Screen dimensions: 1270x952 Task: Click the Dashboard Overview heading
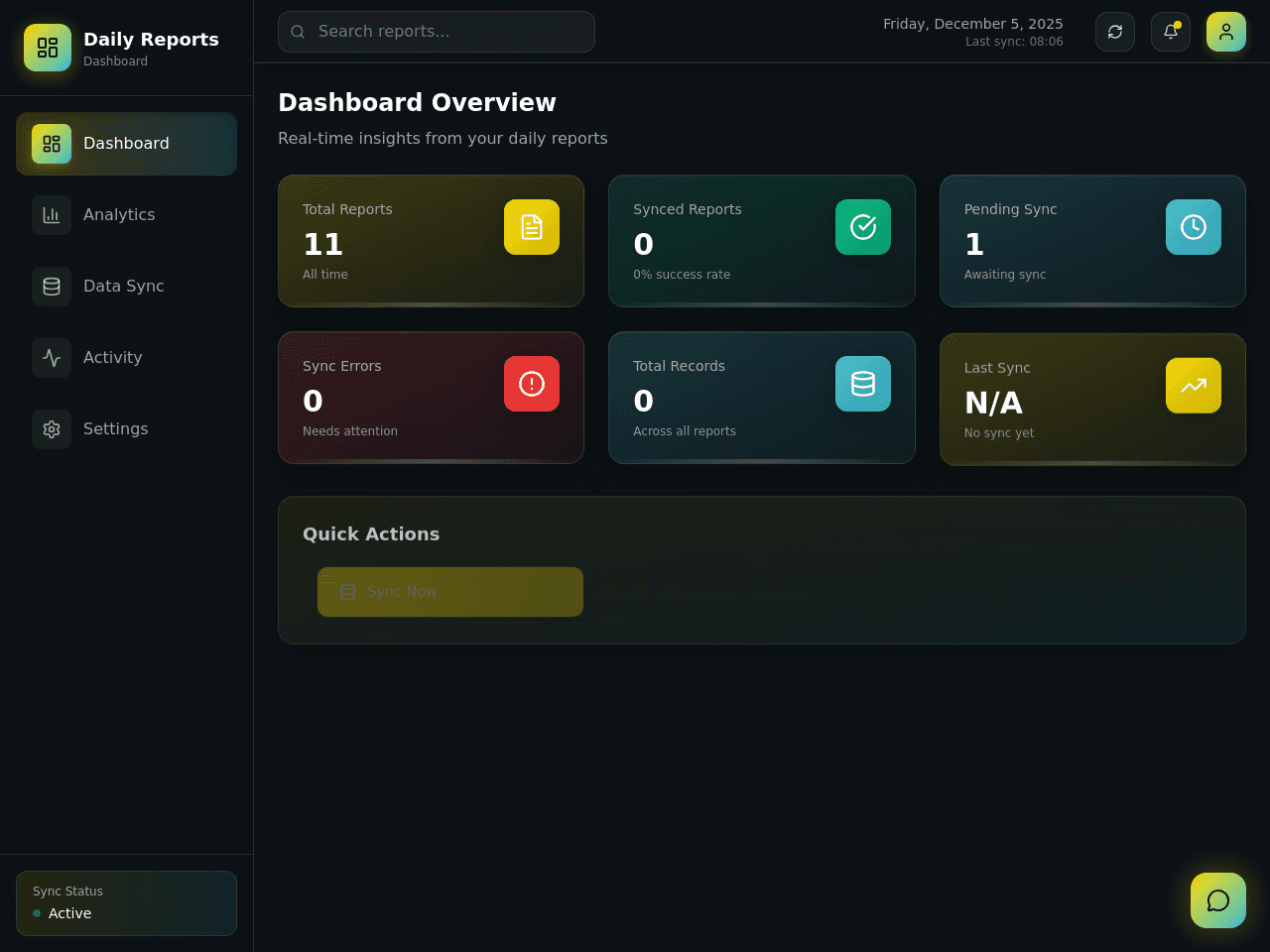pyautogui.click(x=417, y=102)
